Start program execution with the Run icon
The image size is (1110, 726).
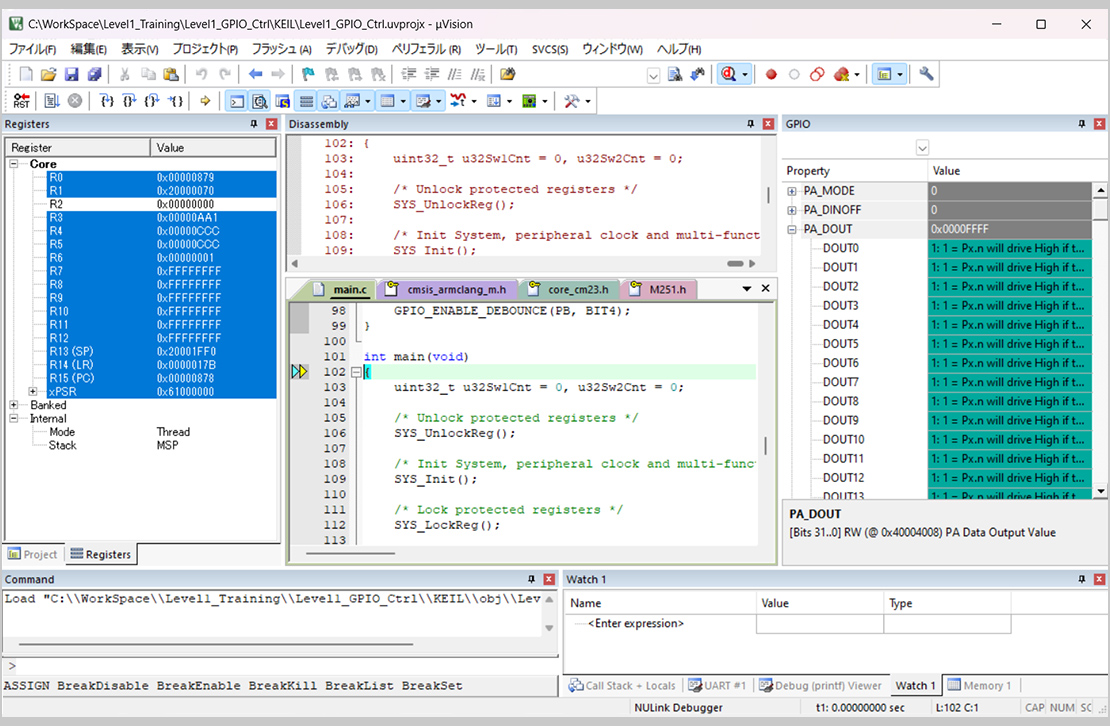(x=52, y=100)
